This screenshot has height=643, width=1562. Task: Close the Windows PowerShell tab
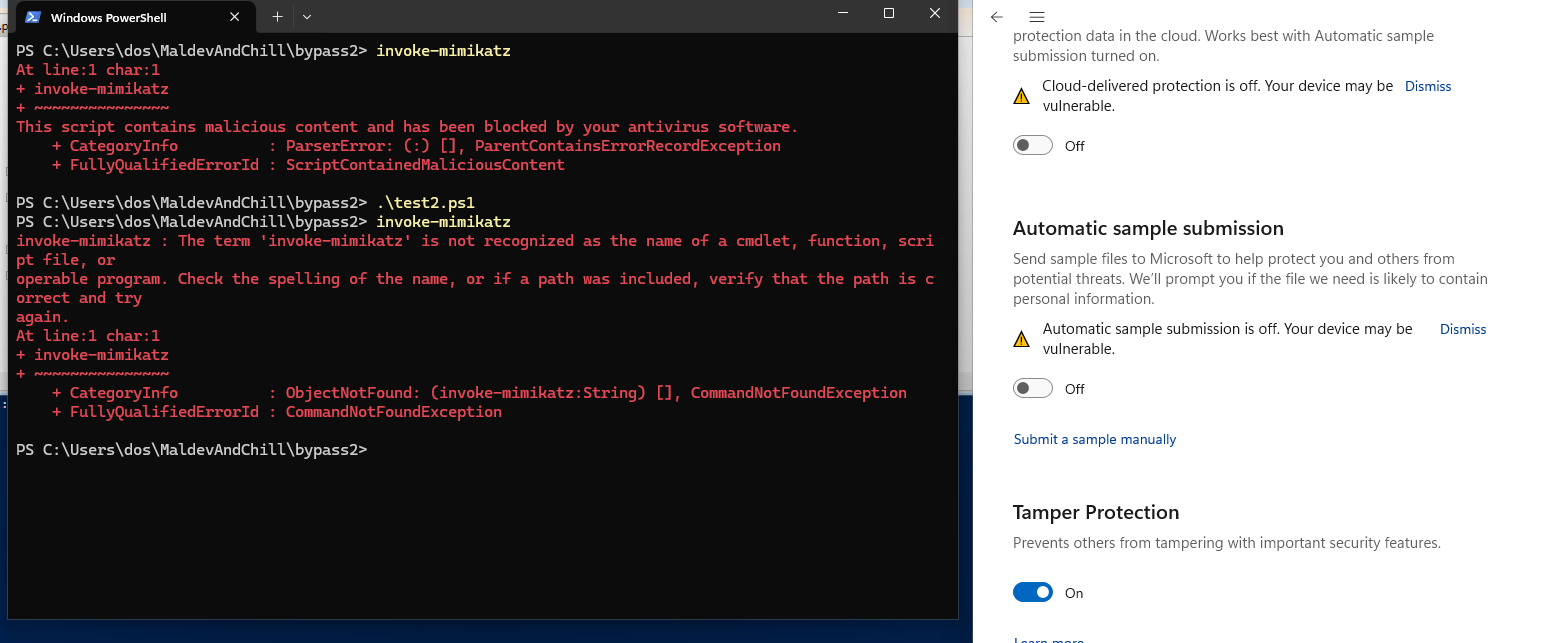(x=237, y=17)
